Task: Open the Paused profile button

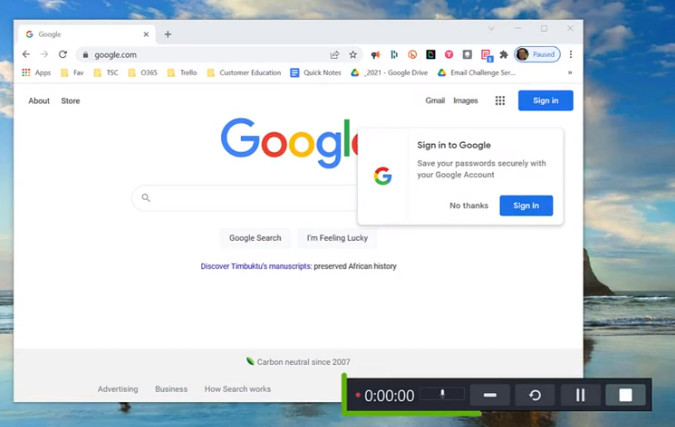Action: pyautogui.click(x=537, y=54)
